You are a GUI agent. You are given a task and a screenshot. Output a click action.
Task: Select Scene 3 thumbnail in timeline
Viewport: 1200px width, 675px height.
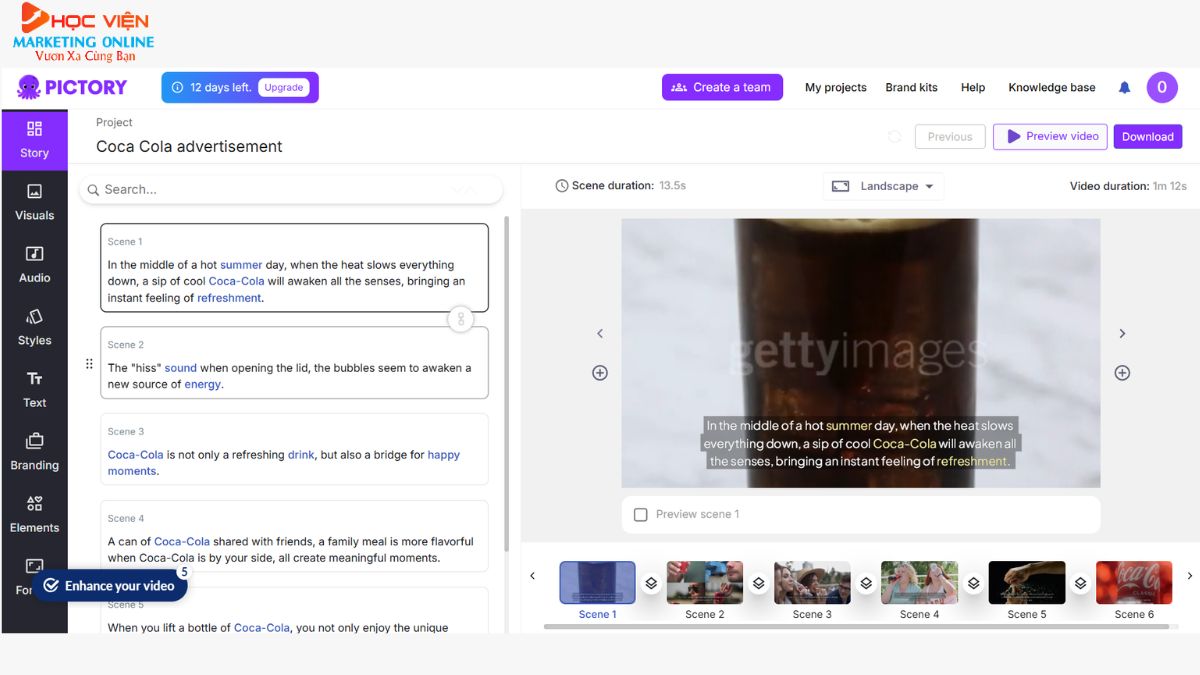click(x=812, y=583)
